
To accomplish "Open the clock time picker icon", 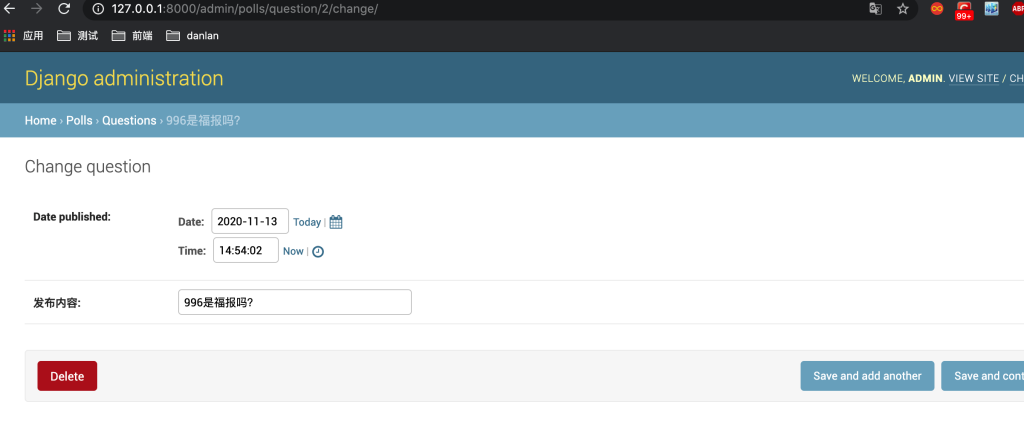I will point(318,252).
